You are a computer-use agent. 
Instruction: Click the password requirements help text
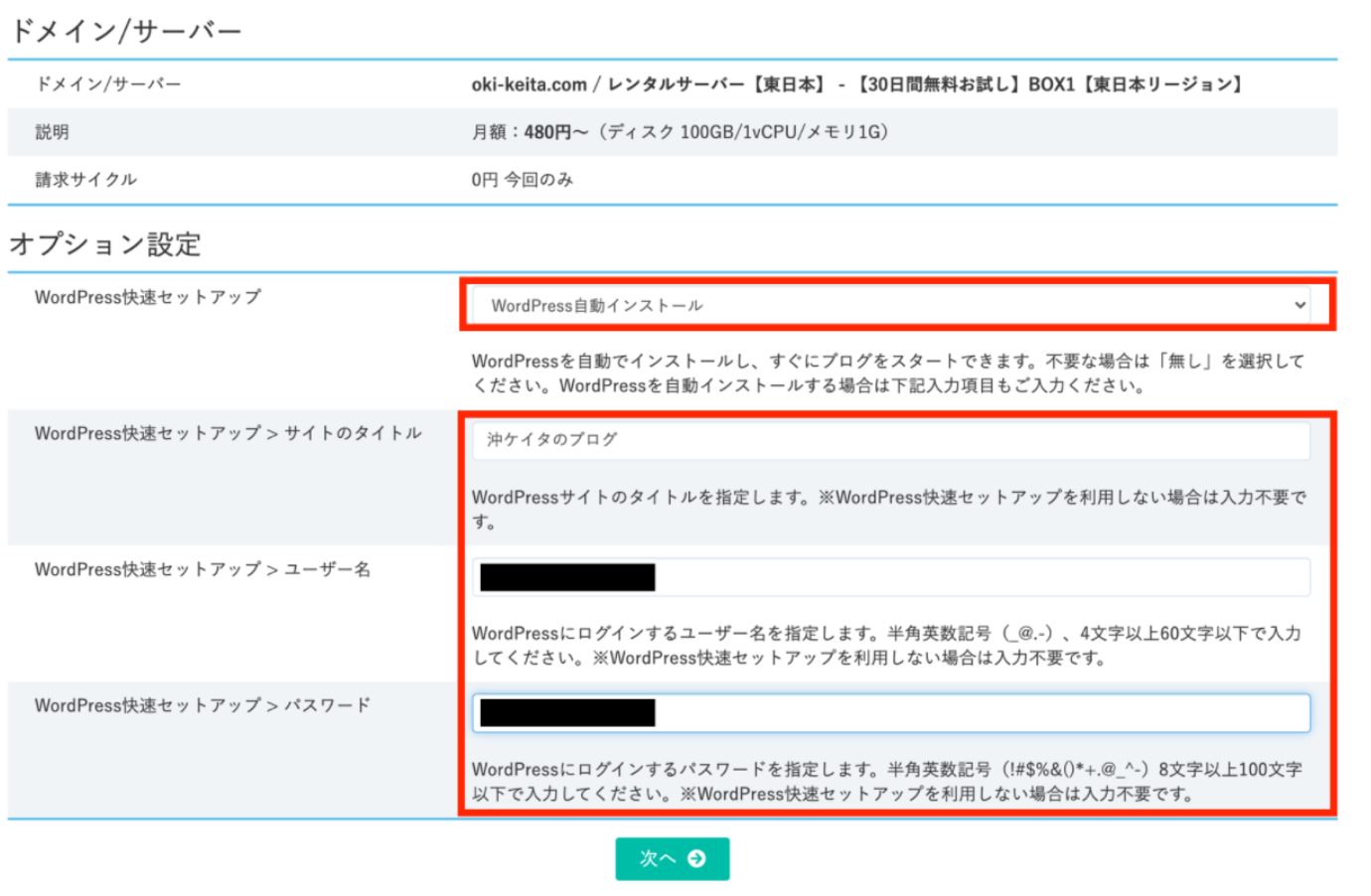pyautogui.click(x=884, y=780)
